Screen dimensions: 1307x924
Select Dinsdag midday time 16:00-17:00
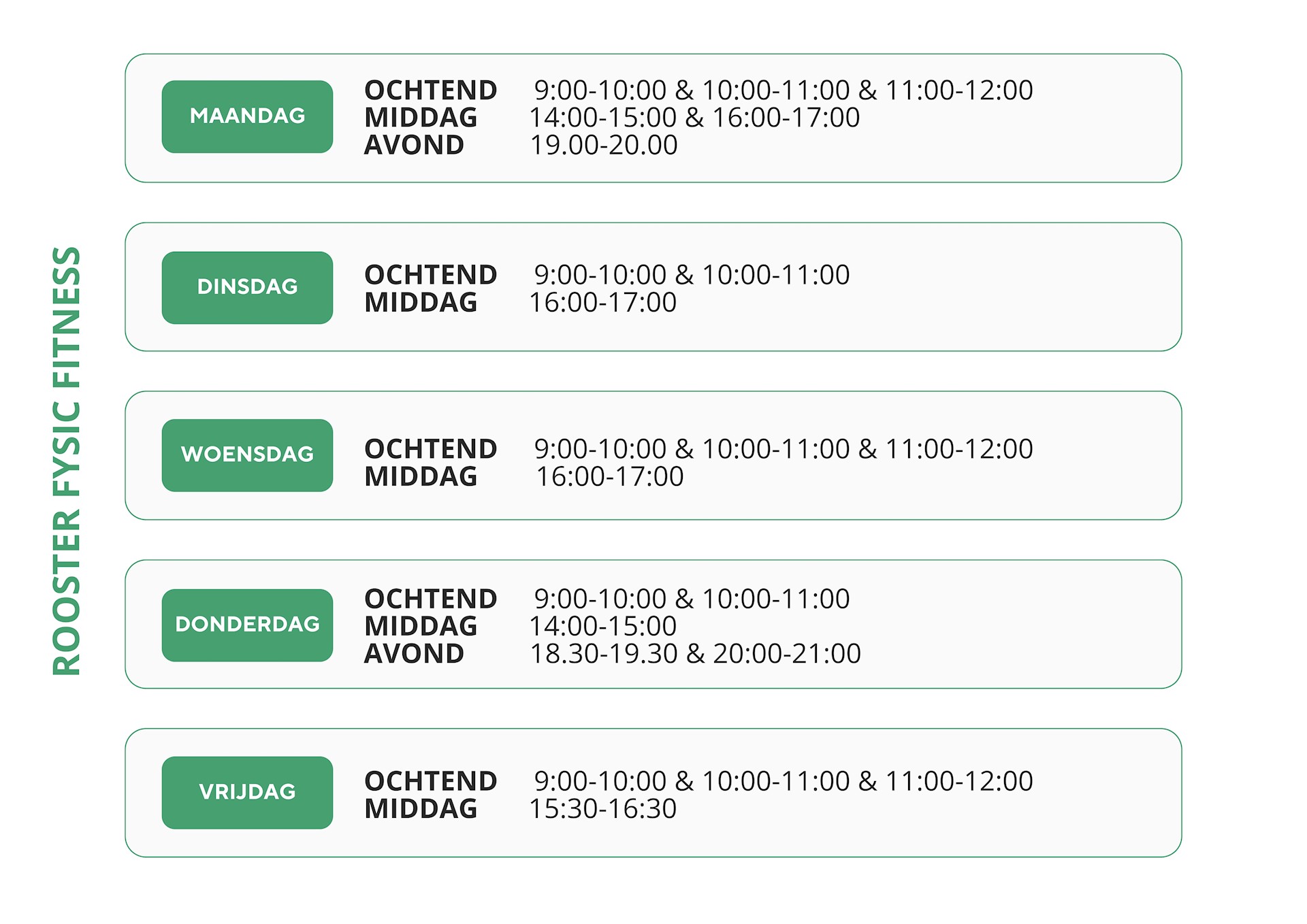point(603,302)
